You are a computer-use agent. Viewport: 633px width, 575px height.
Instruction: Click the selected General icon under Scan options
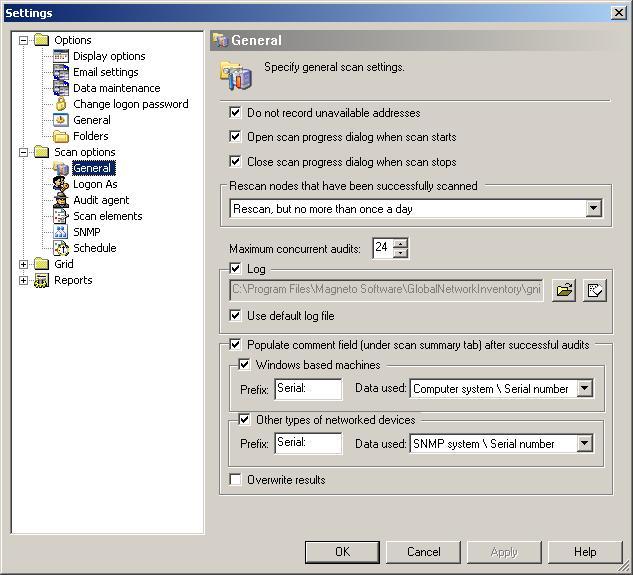[x=61, y=168]
